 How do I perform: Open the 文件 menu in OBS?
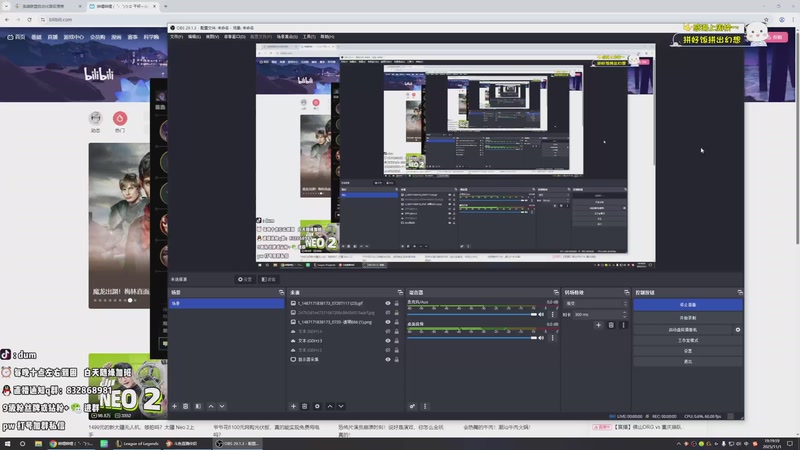point(176,37)
